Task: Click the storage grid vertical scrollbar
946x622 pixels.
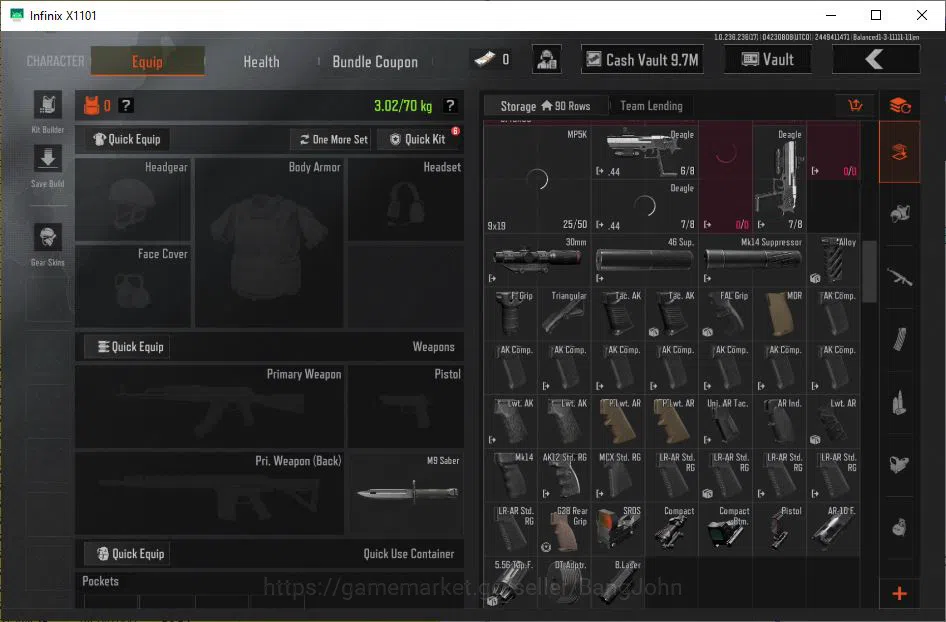Action: click(869, 271)
